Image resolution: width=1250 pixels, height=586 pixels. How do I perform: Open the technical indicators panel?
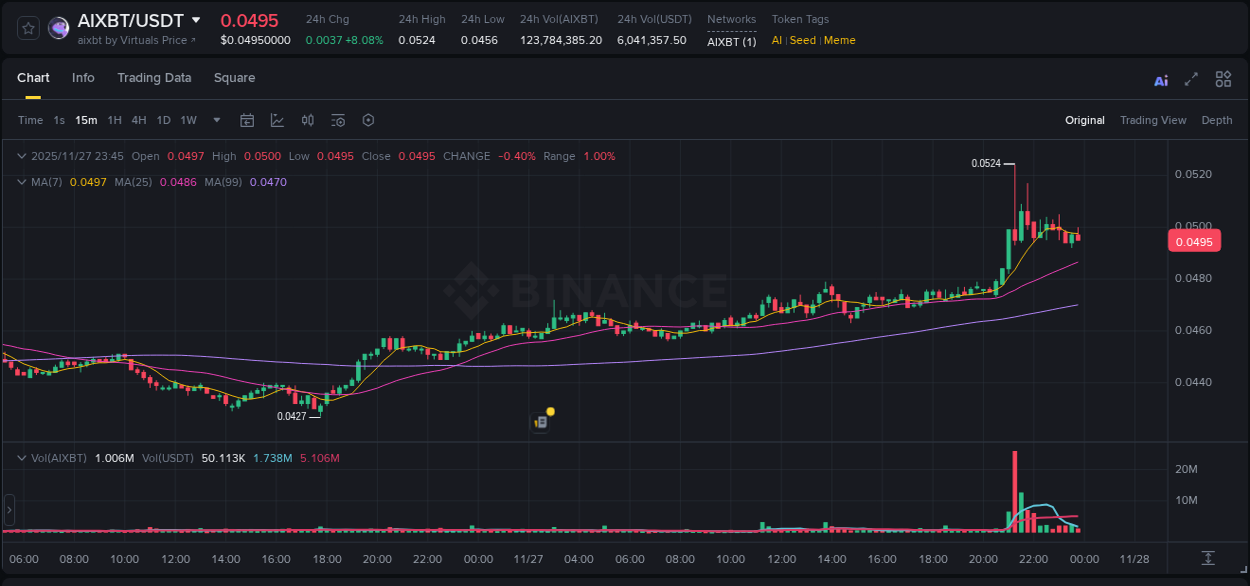338,120
